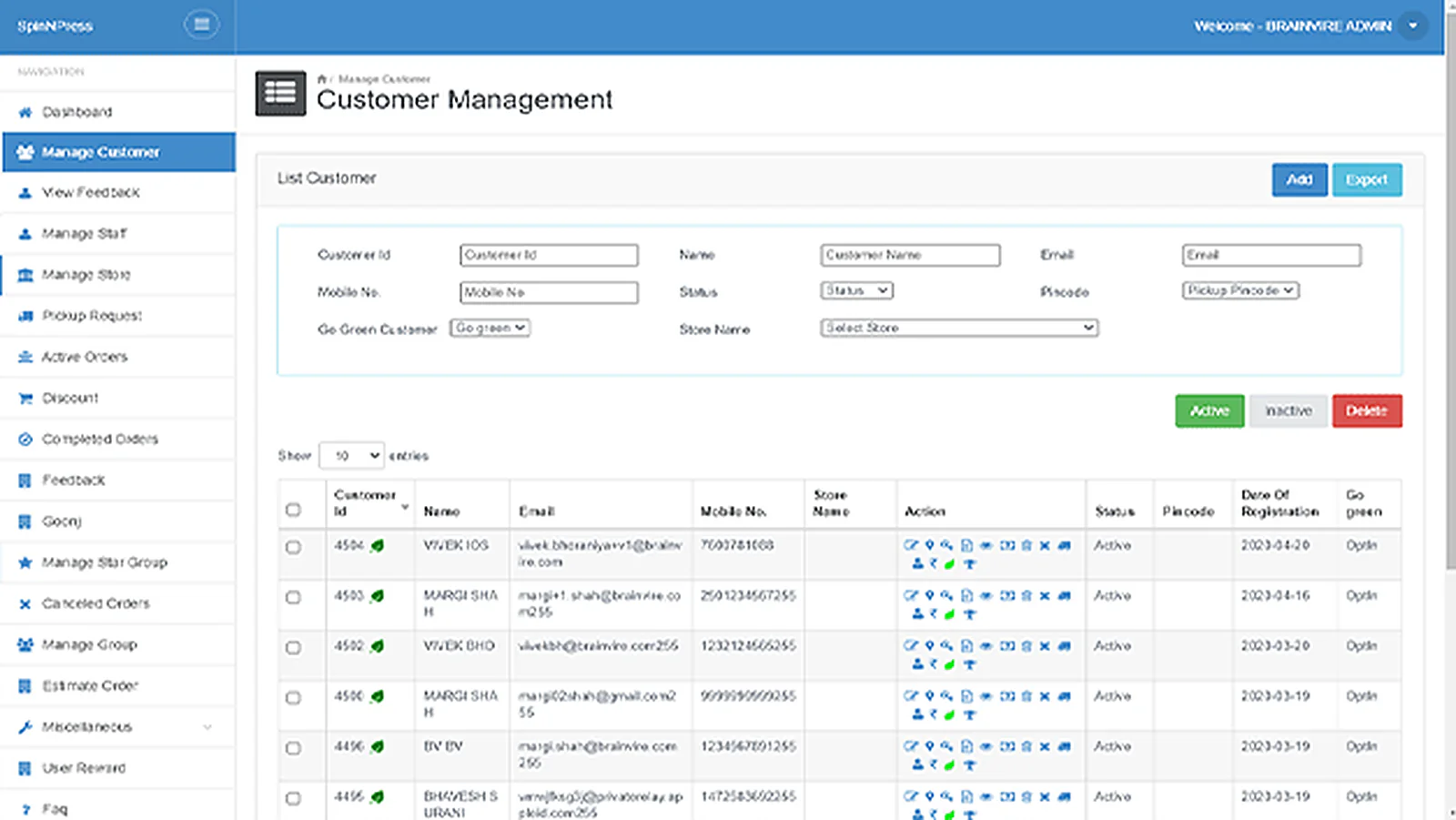Click green leaf action icon for customer 4500
The height and width of the screenshot is (820, 1456).
949,714
